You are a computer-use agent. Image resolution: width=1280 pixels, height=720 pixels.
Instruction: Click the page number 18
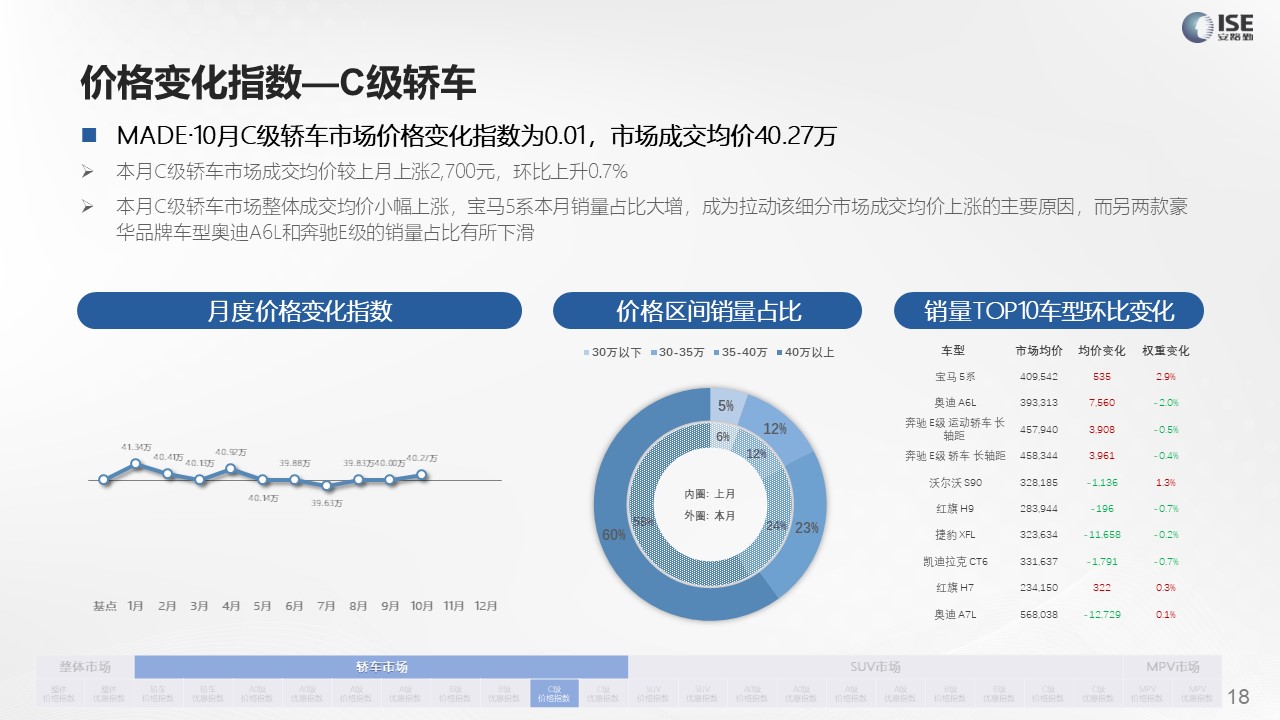[1238, 696]
